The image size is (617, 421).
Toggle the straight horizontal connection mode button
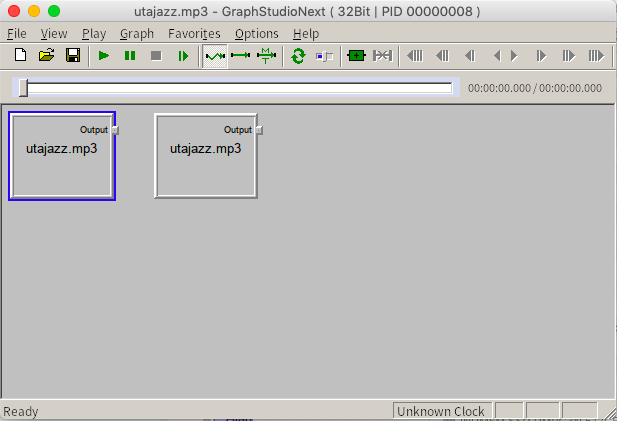tap(240, 56)
